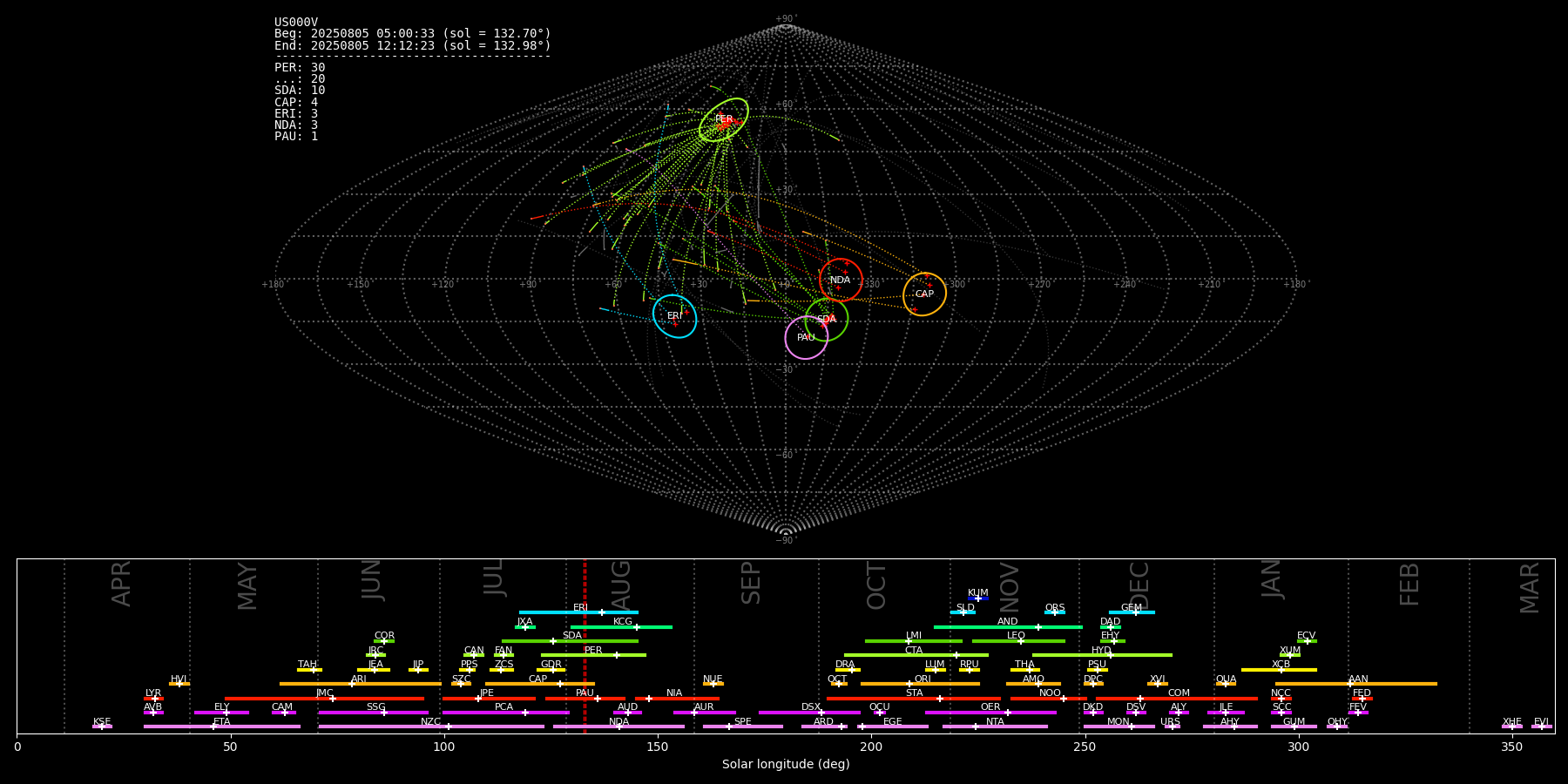Click the STA shower bar in timeline

pyautogui.click(x=914, y=699)
